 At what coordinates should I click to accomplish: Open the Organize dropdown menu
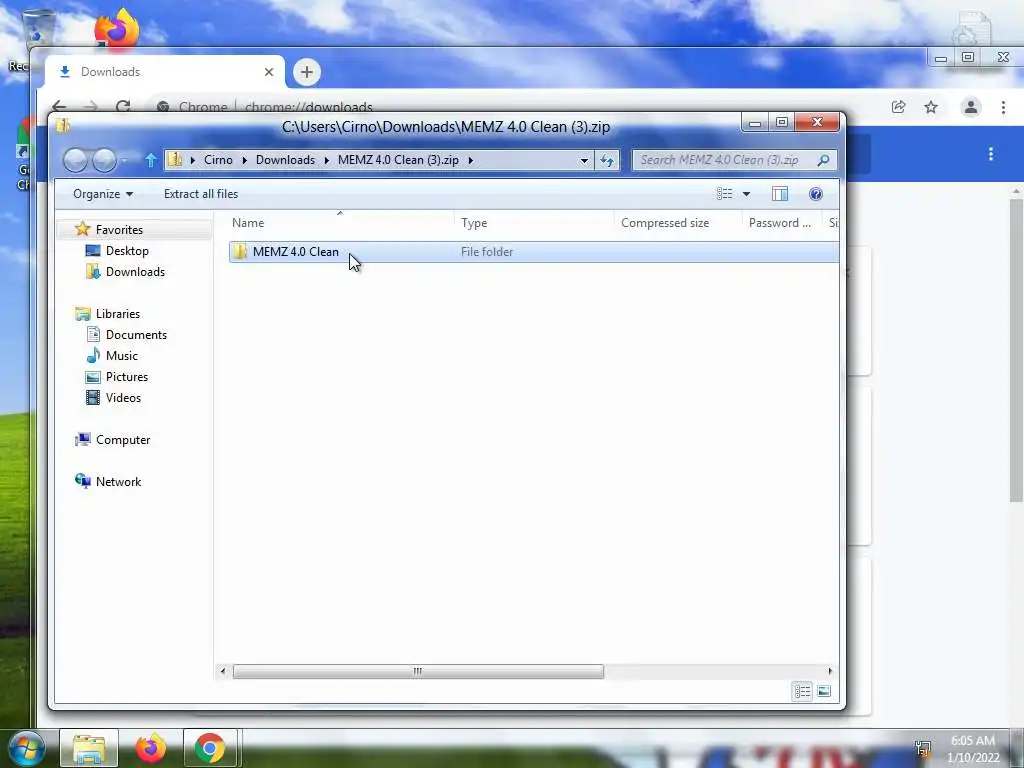pyautogui.click(x=103, y=194)
